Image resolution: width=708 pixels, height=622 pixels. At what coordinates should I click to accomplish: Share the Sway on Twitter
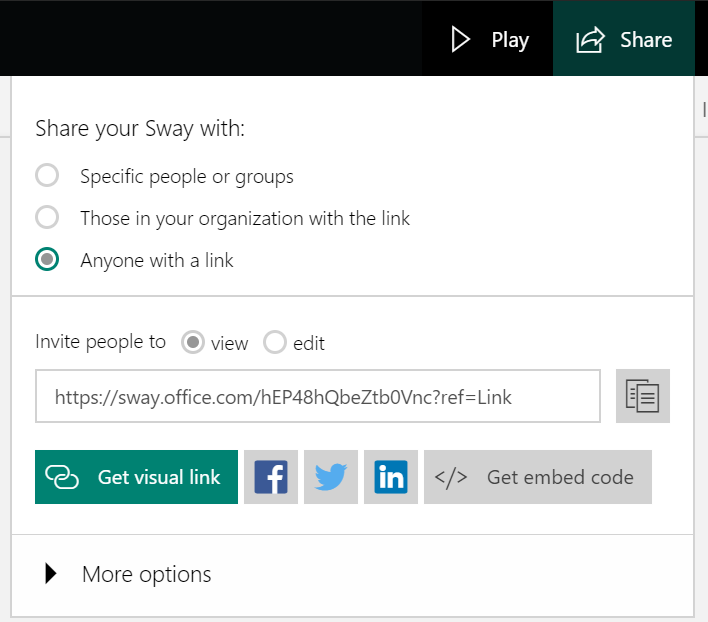(x=331, y=477)
